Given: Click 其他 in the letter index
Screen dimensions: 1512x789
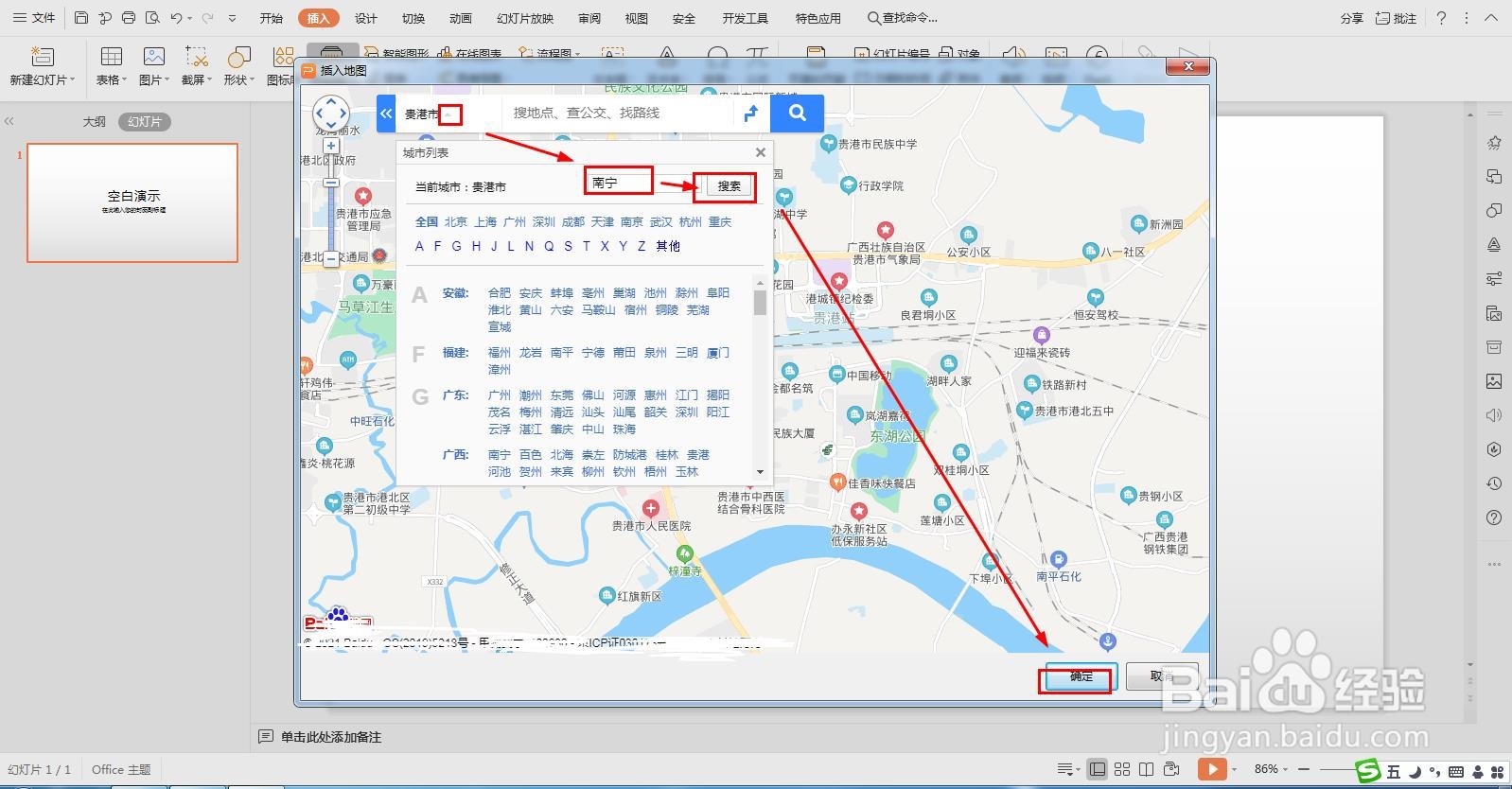Looking at the screenshot, I should click(x=668, y=246).
